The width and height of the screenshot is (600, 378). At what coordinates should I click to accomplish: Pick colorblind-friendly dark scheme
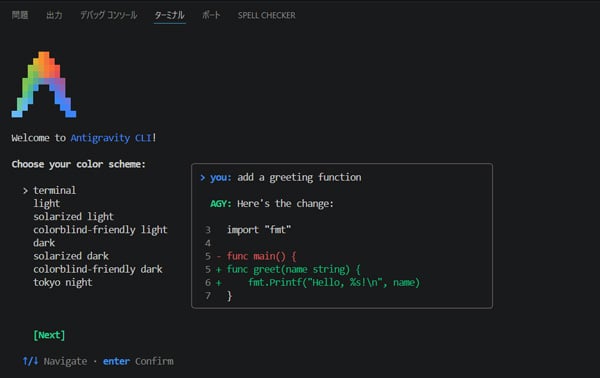tap(98, 269)
